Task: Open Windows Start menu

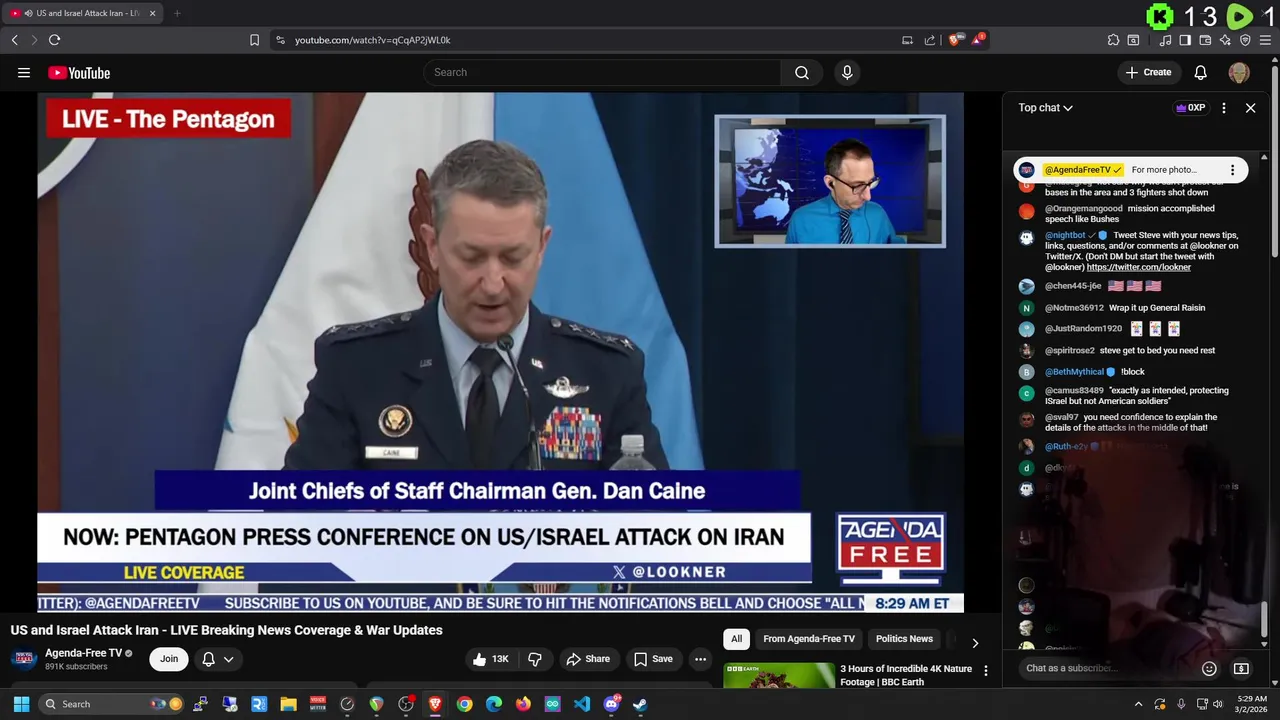Action: pos(21,704)
